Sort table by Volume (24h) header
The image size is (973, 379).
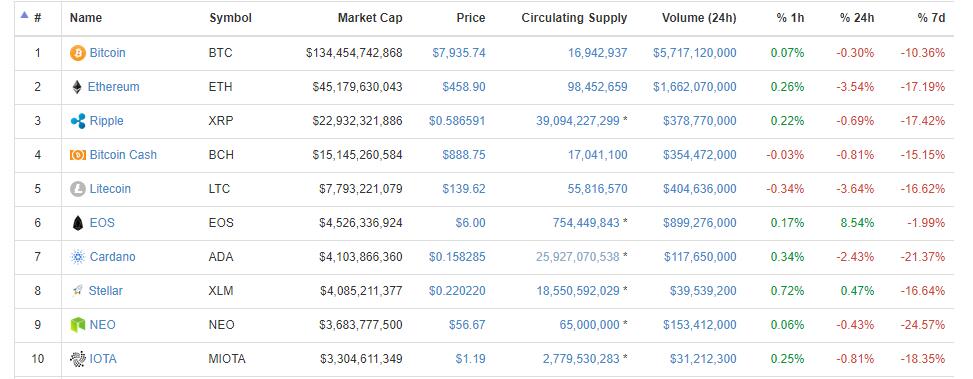point(699,18)
